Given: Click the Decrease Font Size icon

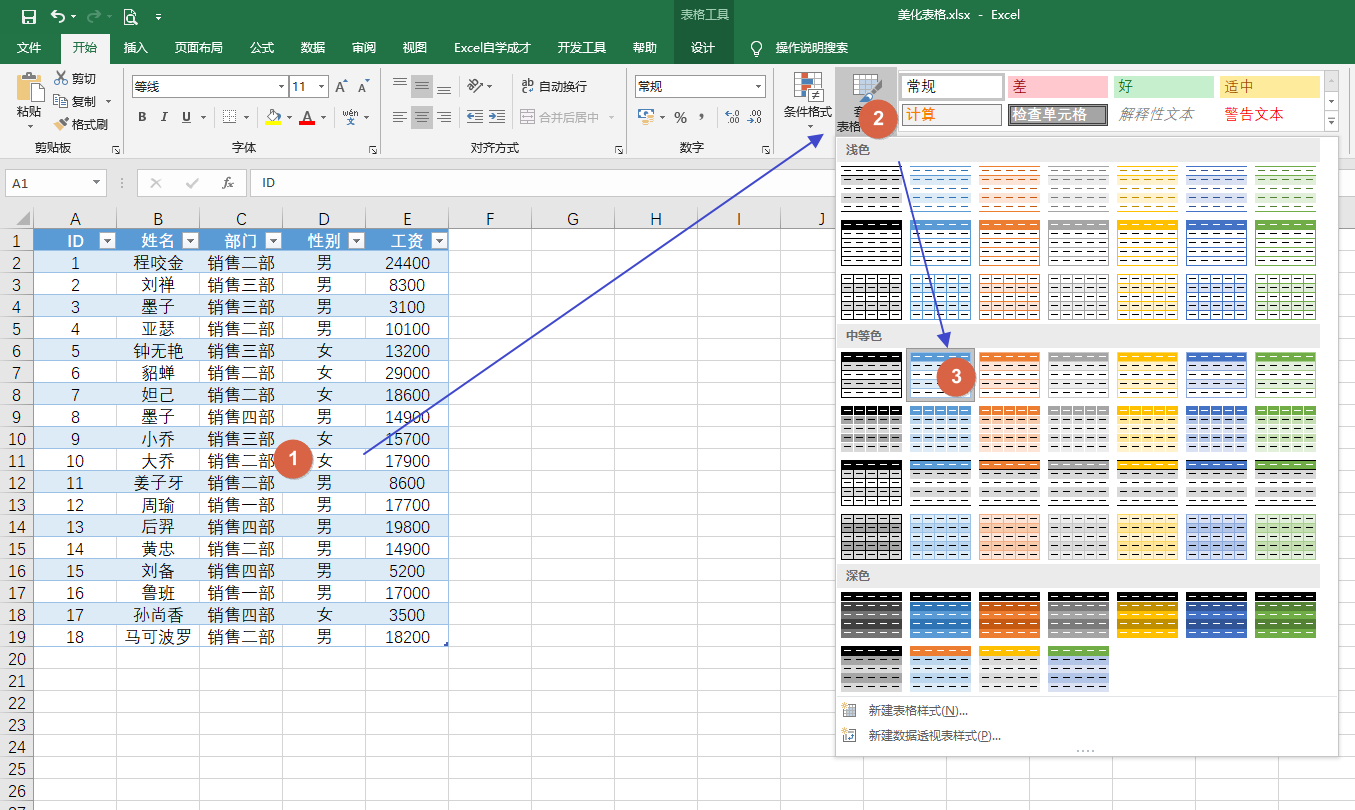Looking at the screenshot, I should (362, 87).
